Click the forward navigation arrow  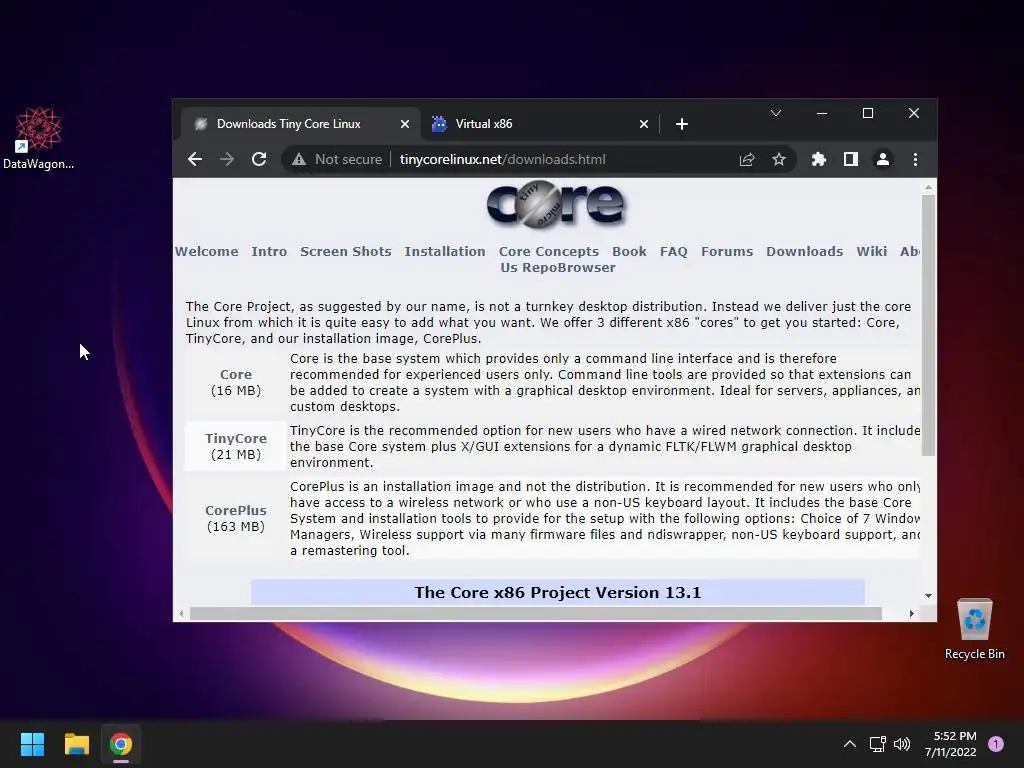227,159
